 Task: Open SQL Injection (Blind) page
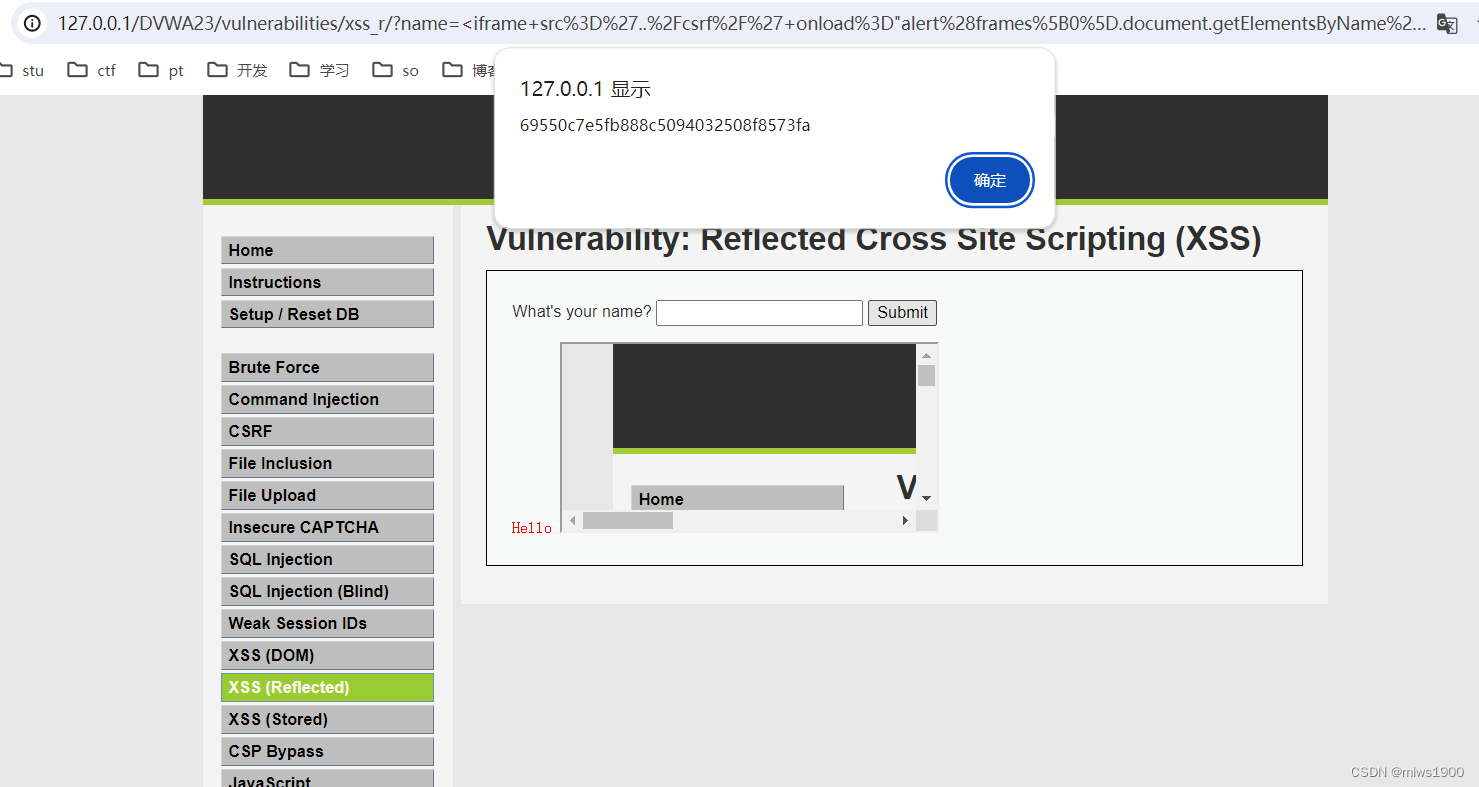click(x=327, y=591)
